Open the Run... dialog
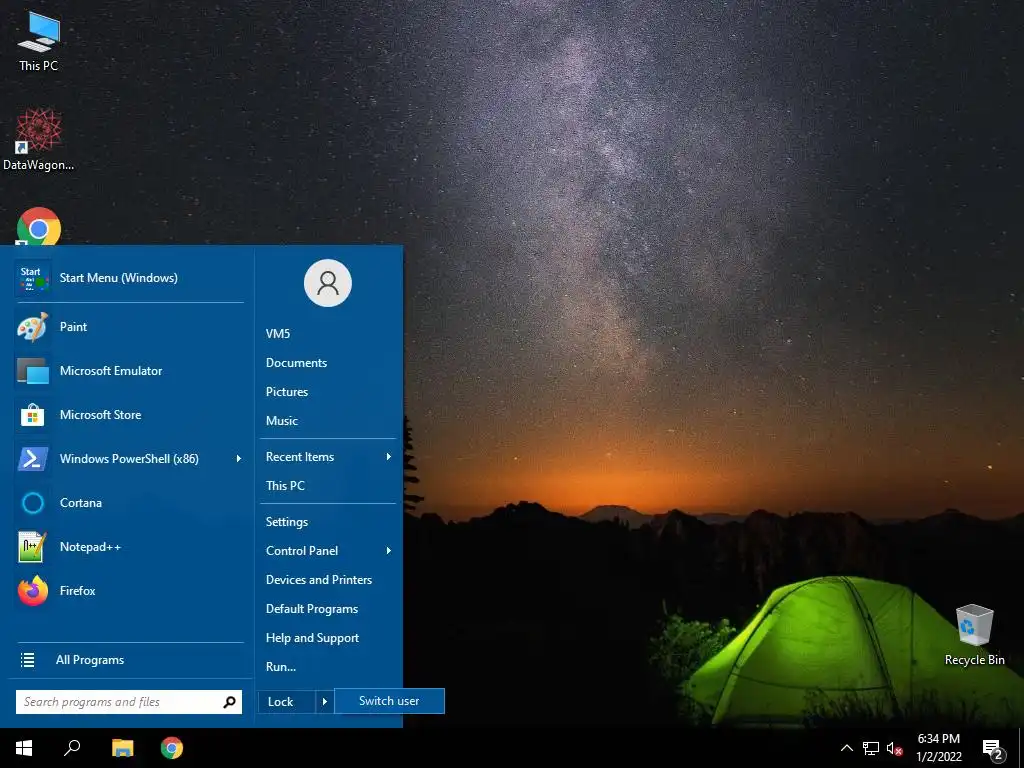Screen dimensions: 1024x768 pos(281,667)
